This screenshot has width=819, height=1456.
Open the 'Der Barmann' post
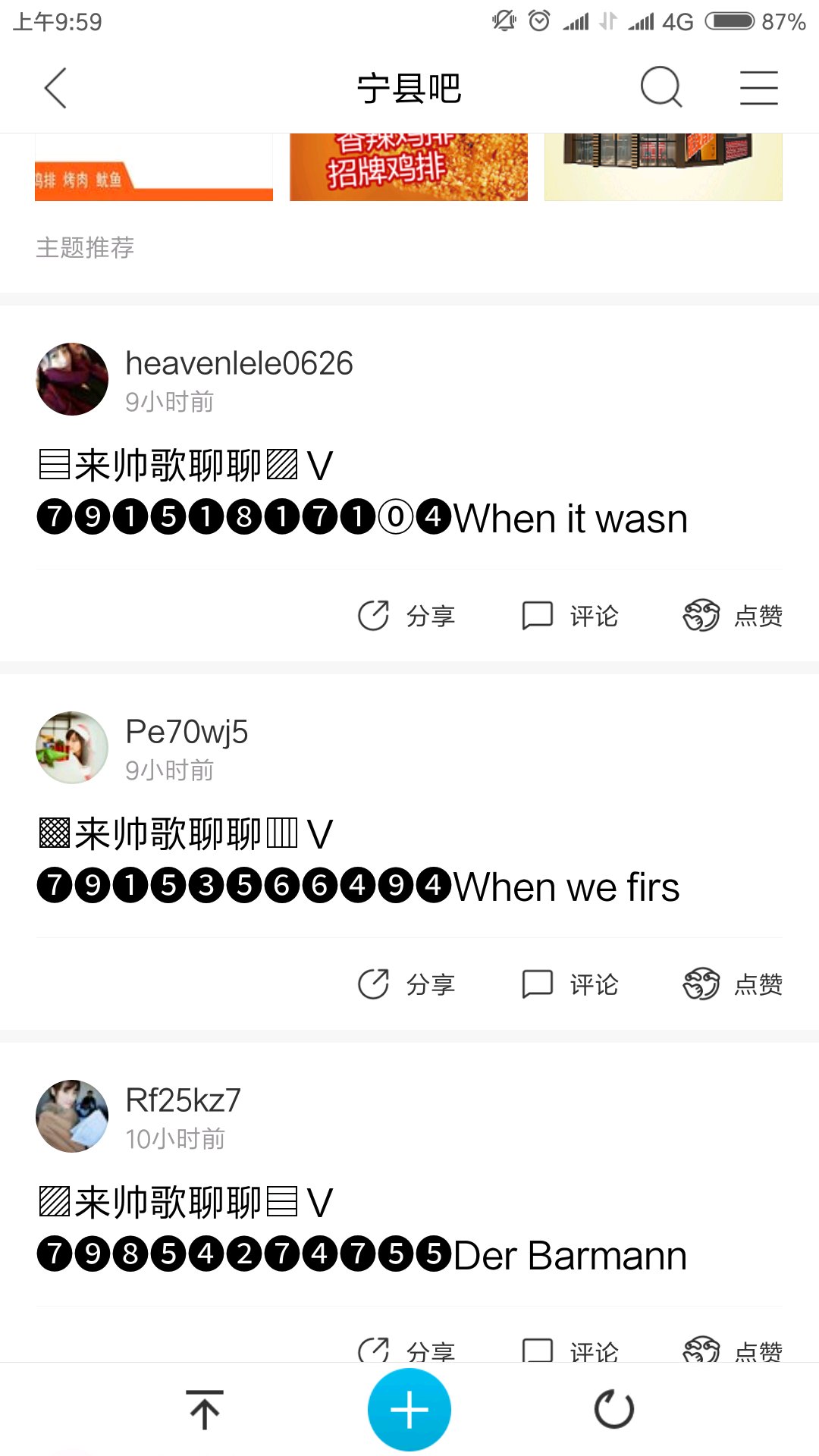click(362, 1230)
